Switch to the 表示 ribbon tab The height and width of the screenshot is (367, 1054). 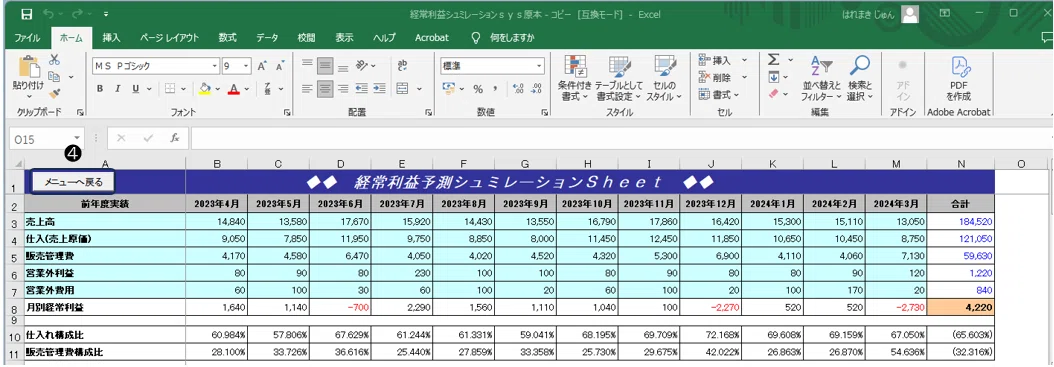345,38
